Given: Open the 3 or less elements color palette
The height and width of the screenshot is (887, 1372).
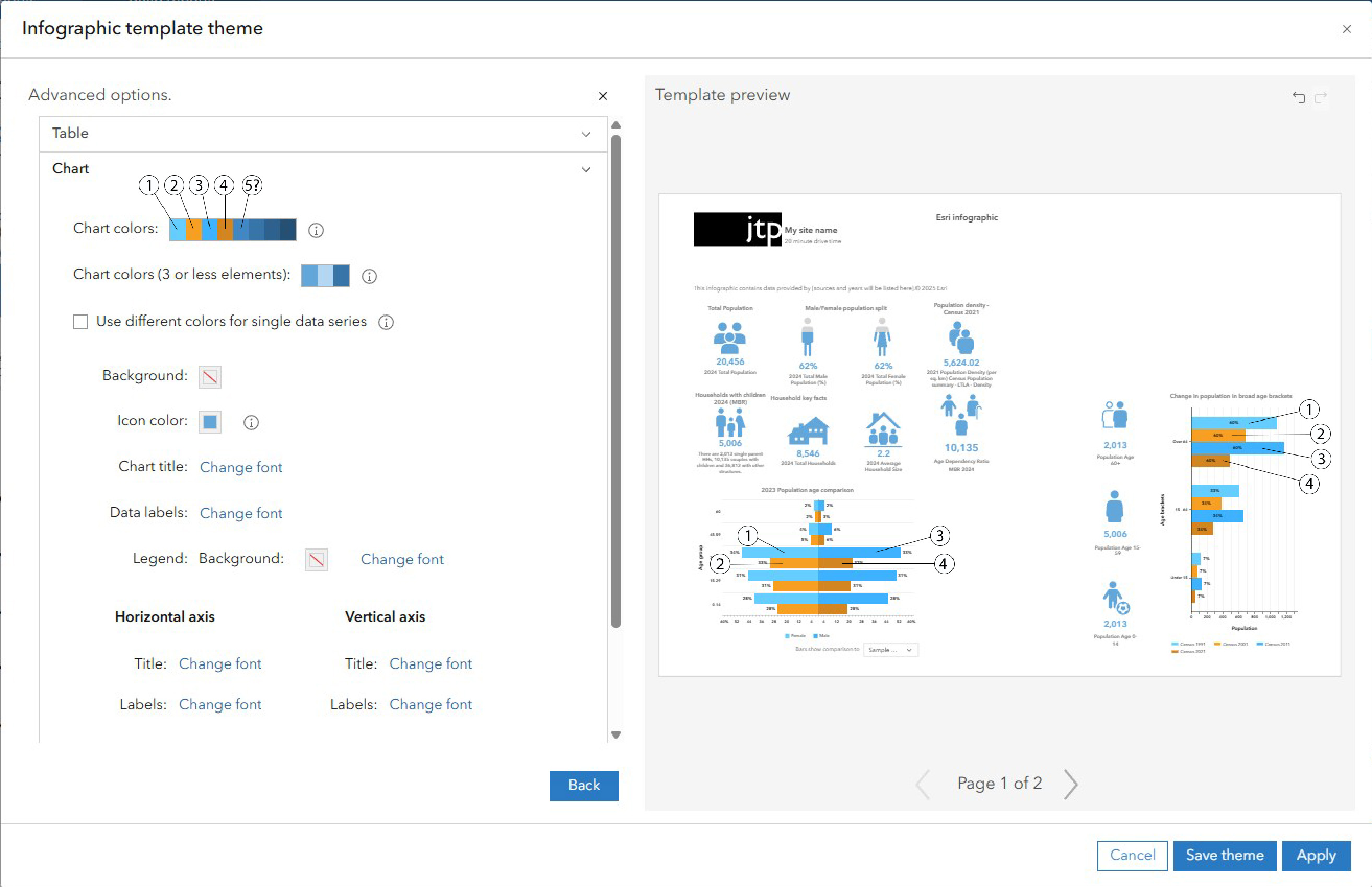Looking at the screenshot, I should (x=325, y=276).
